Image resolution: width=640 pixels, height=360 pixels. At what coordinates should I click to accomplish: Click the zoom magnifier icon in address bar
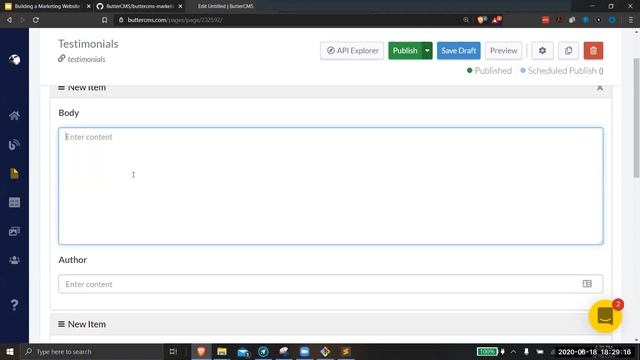pyautogui.click(x=466, y=20)
